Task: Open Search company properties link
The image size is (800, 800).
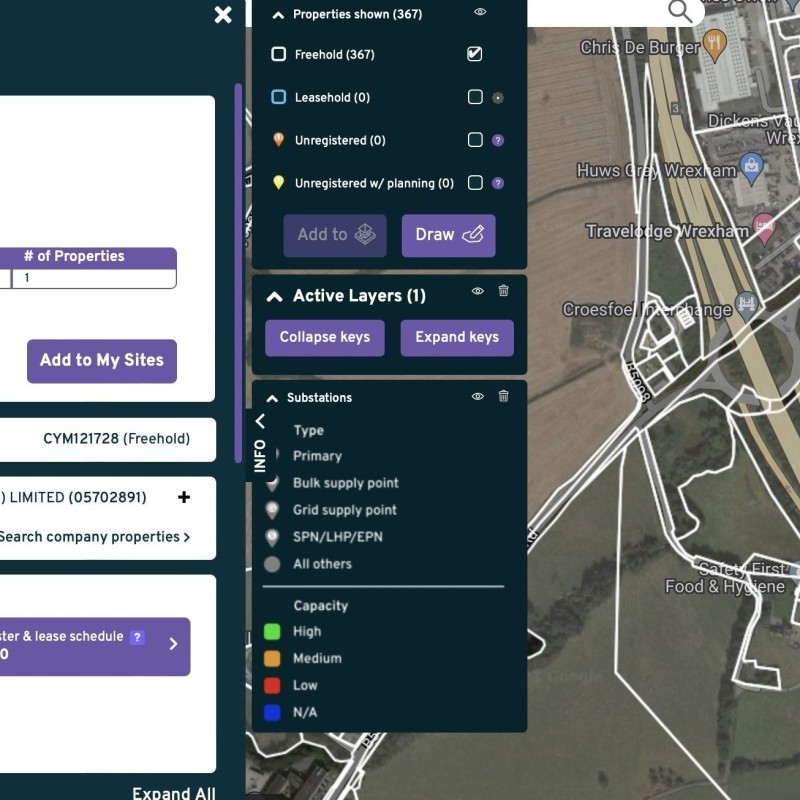Action: (94, 537)
